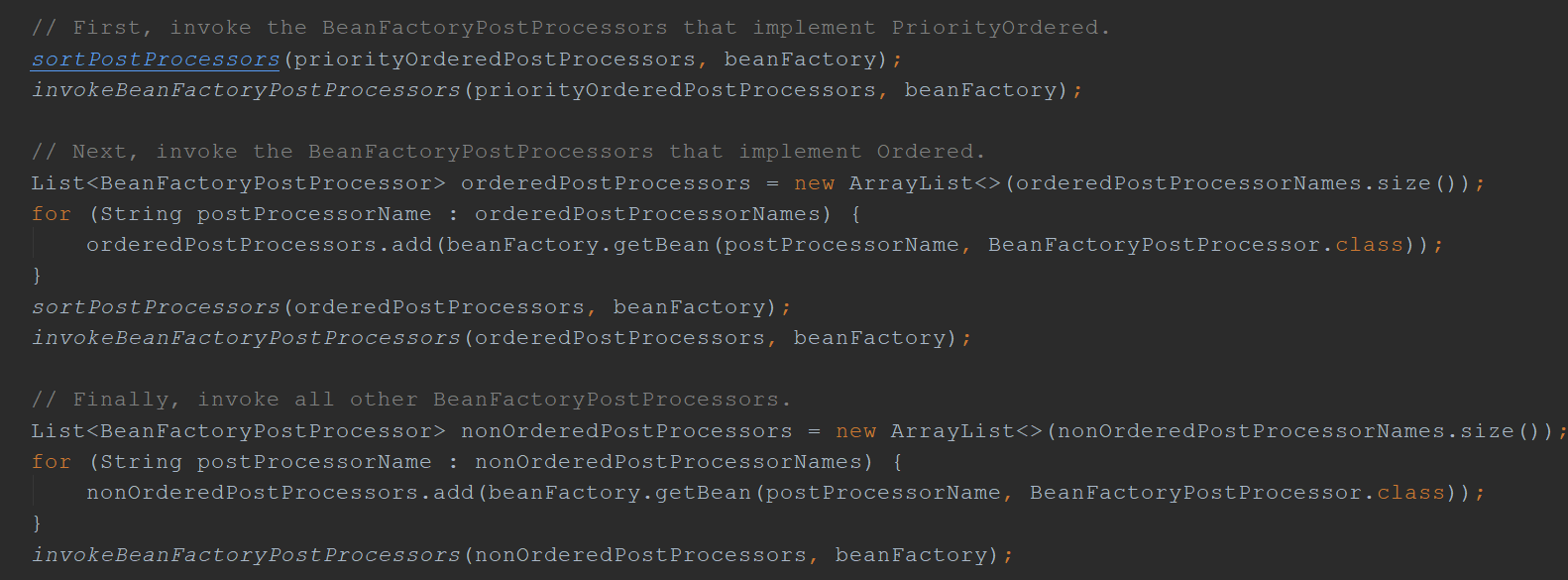Click invokeBeanFactoryPostProcessors call passing priorityOrderedPostProcessors
Image resolution: width=1568 pixels, height=580 pixels.
(x=246, y=90)
